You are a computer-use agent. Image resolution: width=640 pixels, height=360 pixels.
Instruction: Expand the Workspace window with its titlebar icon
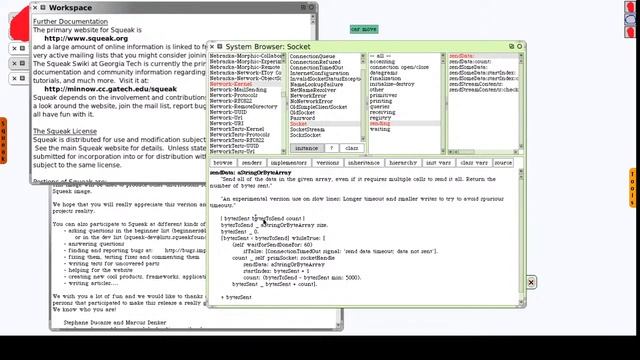coord(303,7)
